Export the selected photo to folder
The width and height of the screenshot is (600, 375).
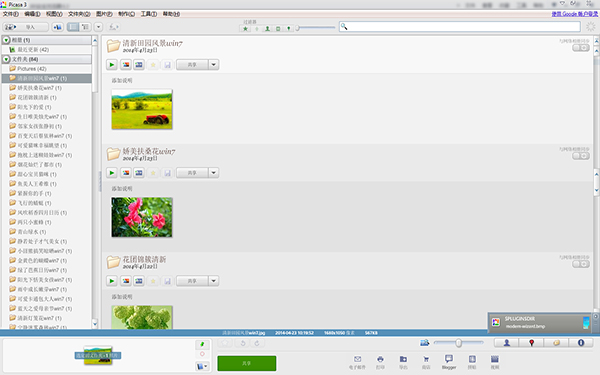(403, 362)
